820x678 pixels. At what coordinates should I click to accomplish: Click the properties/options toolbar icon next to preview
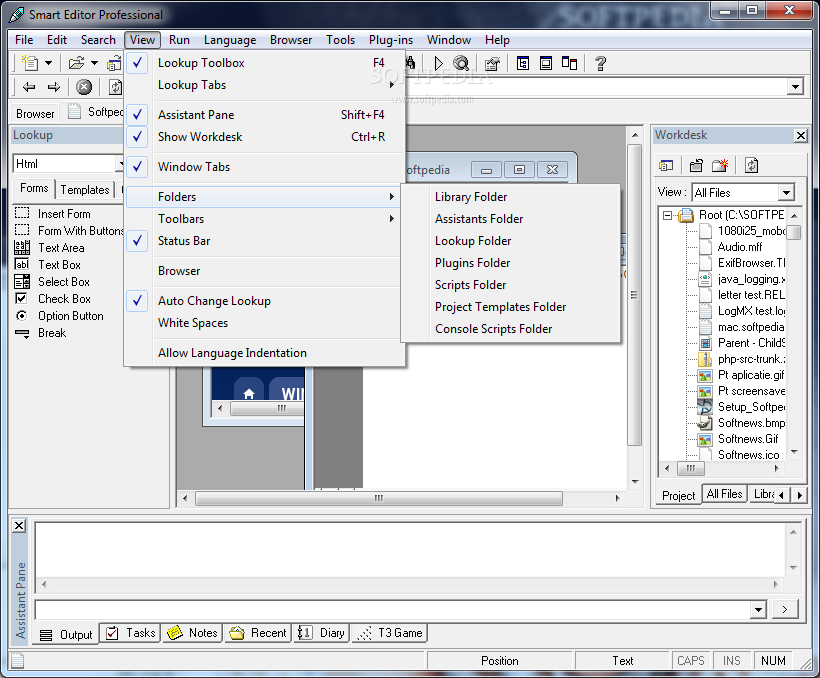pyautogui.click(x=492, y=64)
